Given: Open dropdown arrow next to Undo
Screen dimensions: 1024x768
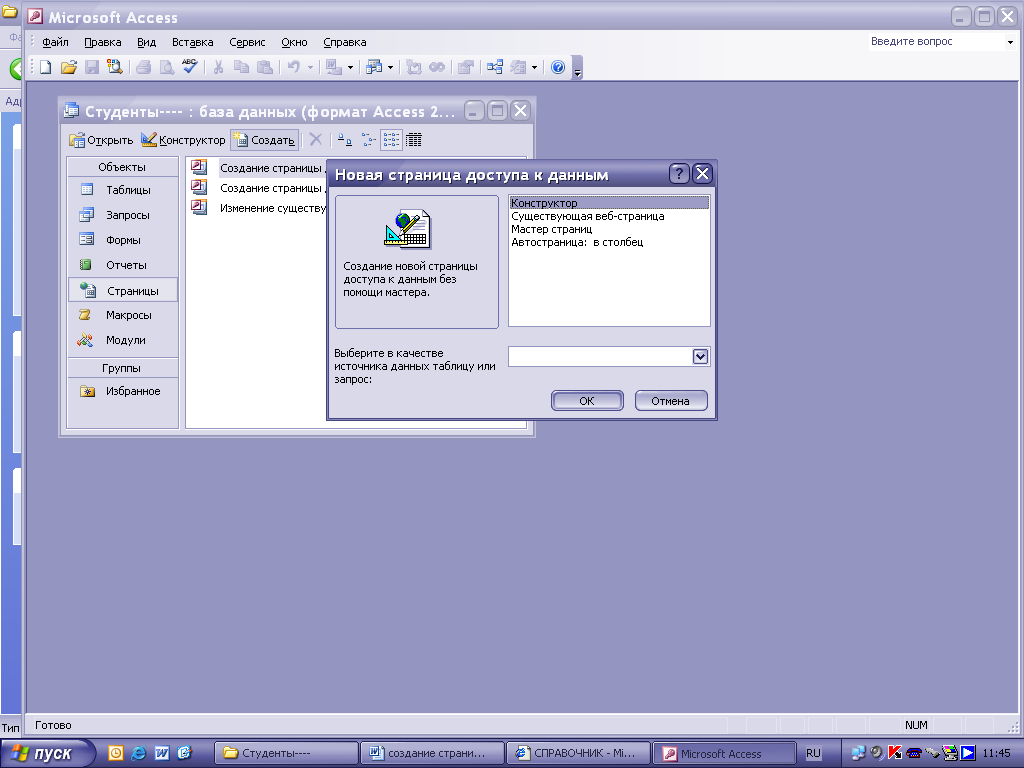Looking at the screenshot, I should 310,67.
